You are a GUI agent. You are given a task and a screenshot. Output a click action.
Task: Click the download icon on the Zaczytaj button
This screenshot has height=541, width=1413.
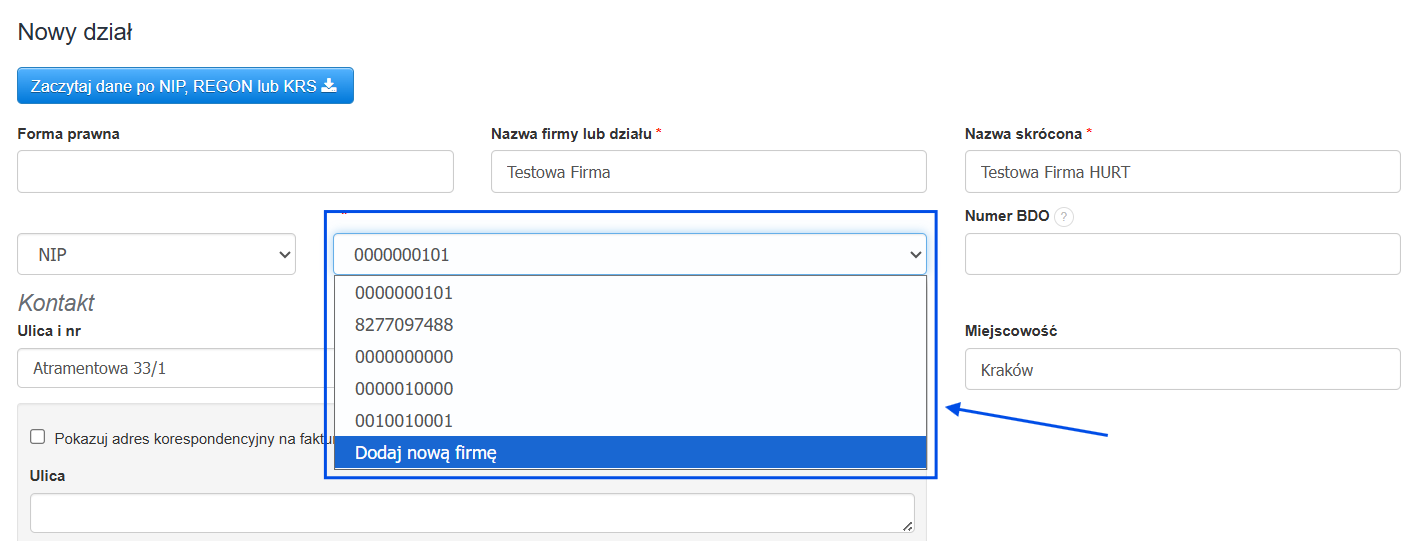tap(329, 86)
